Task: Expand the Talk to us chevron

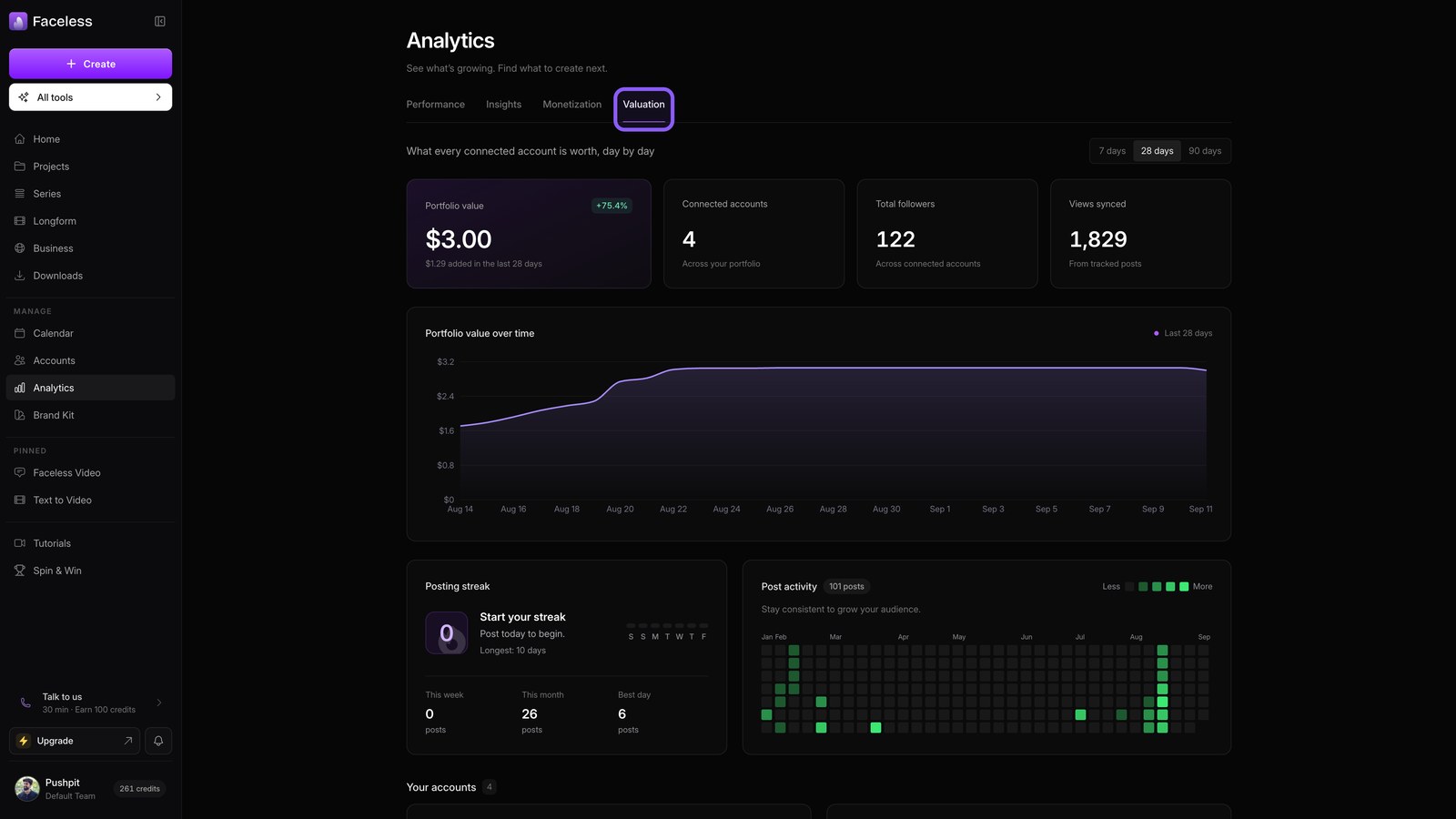Action: tap(159, 703)
